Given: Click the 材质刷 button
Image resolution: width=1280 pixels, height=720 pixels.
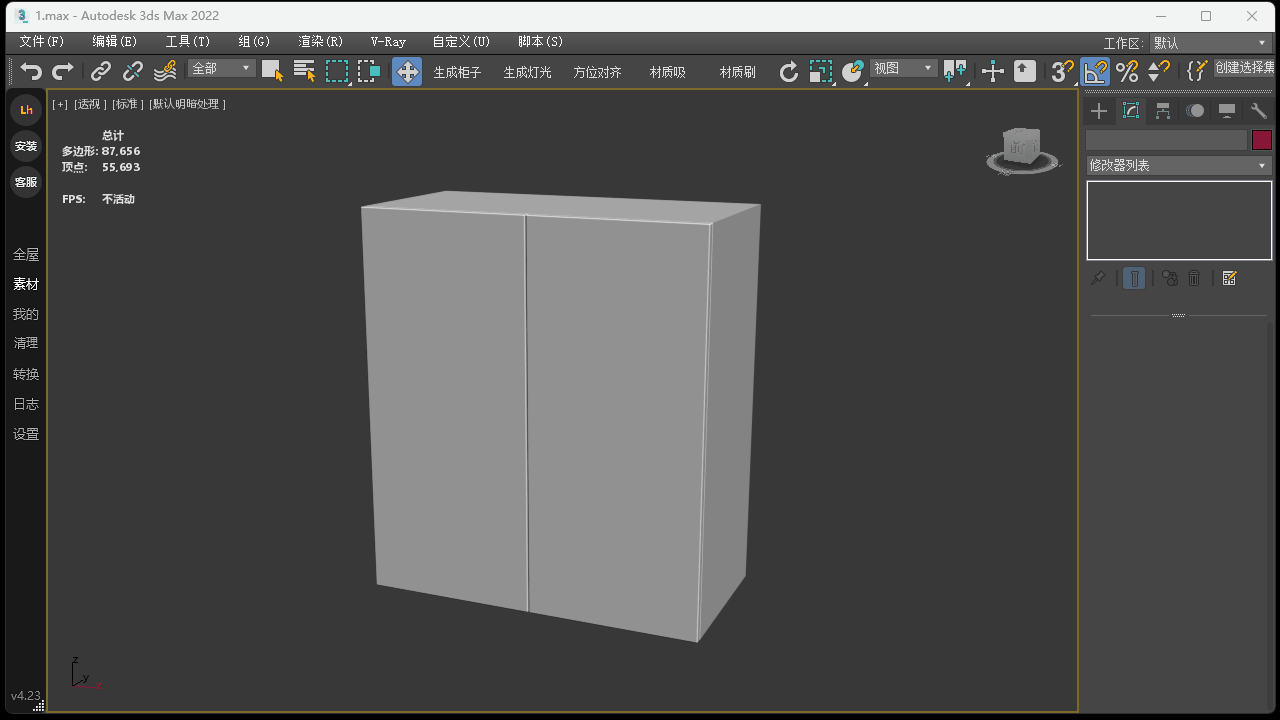Looking at the screenshot, I should coord(737,72).
